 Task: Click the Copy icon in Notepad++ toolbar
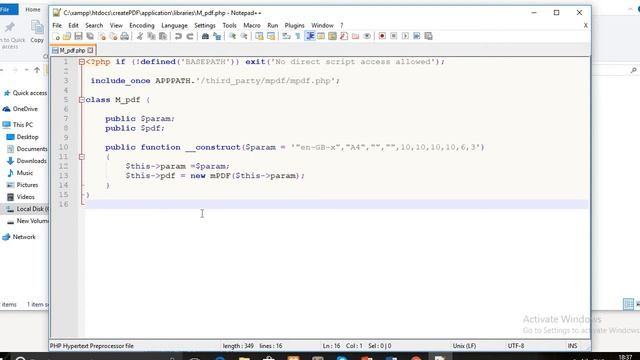point(151,36)
